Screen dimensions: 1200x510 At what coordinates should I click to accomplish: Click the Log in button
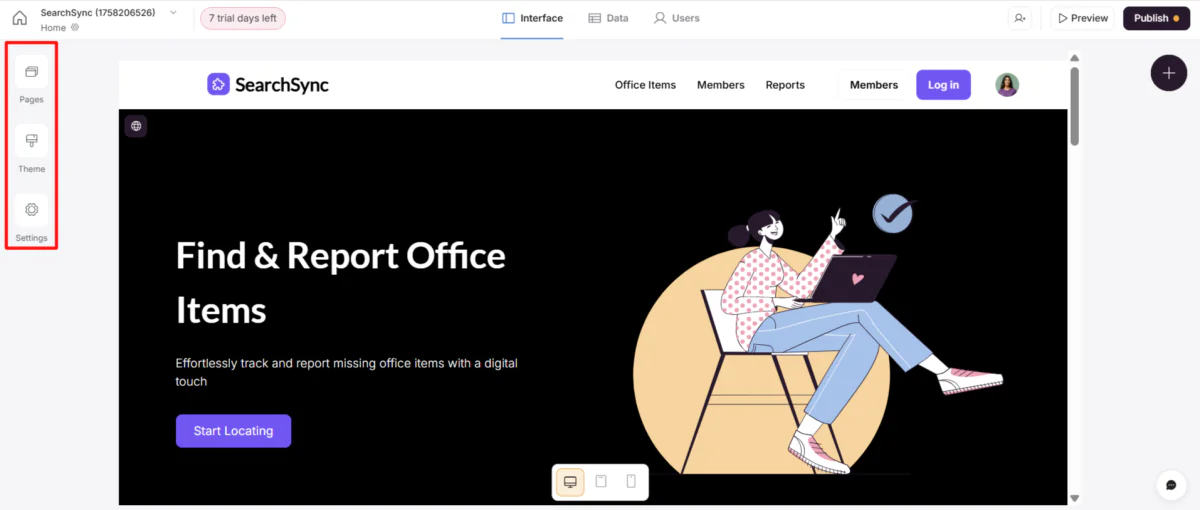(x=943, y=85)
